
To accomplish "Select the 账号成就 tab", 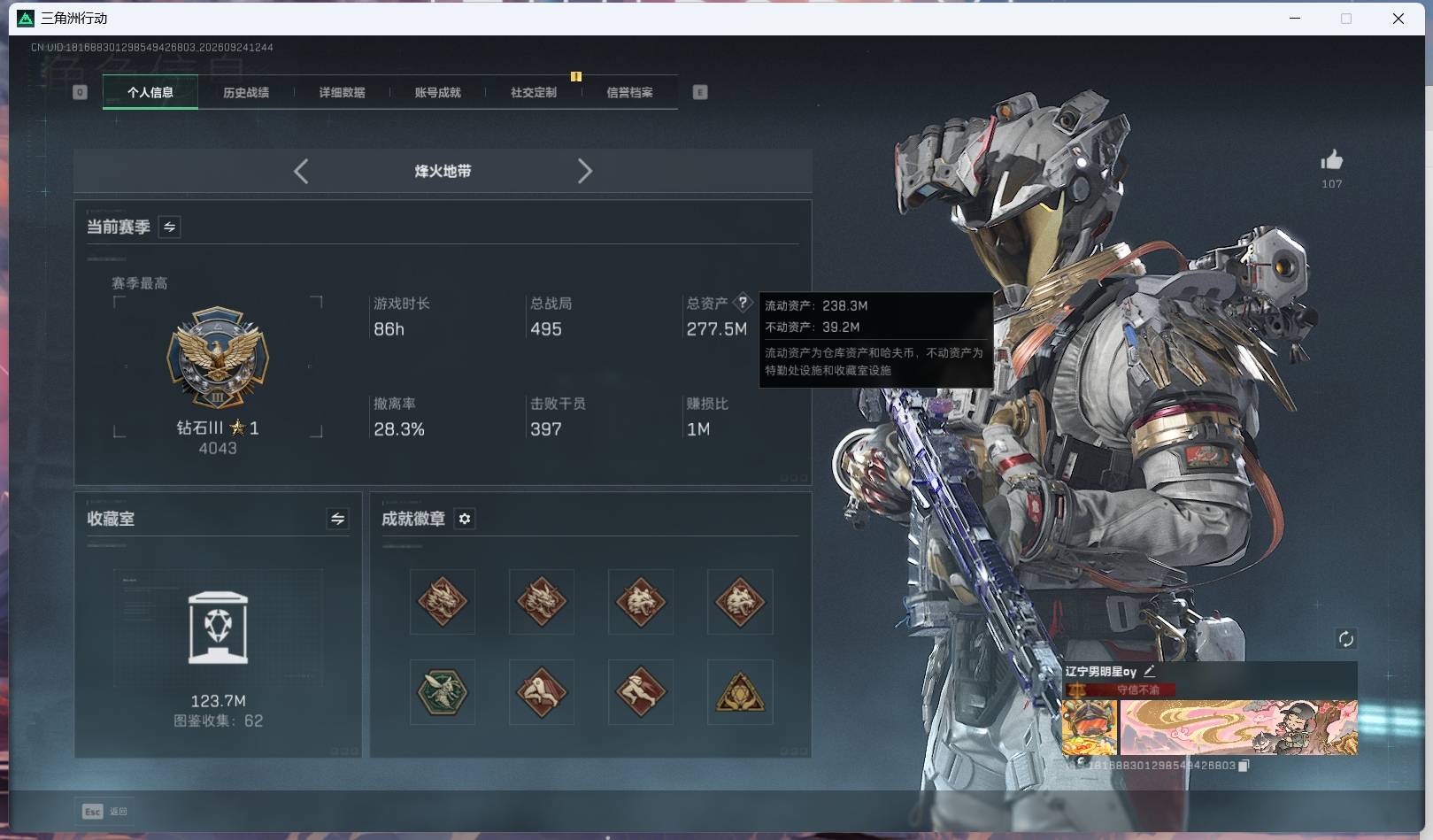I will tap(437, 92).
